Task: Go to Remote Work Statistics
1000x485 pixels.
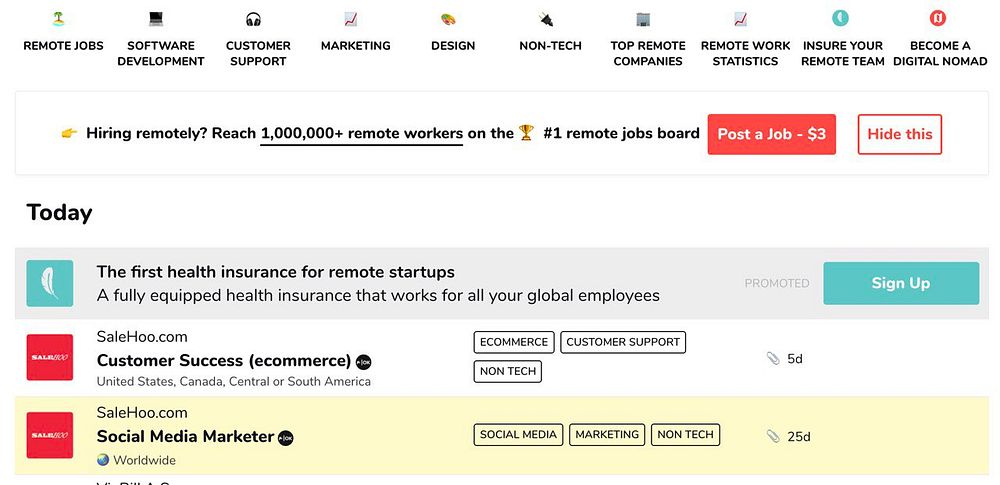Action: click(x=745, y=53)
